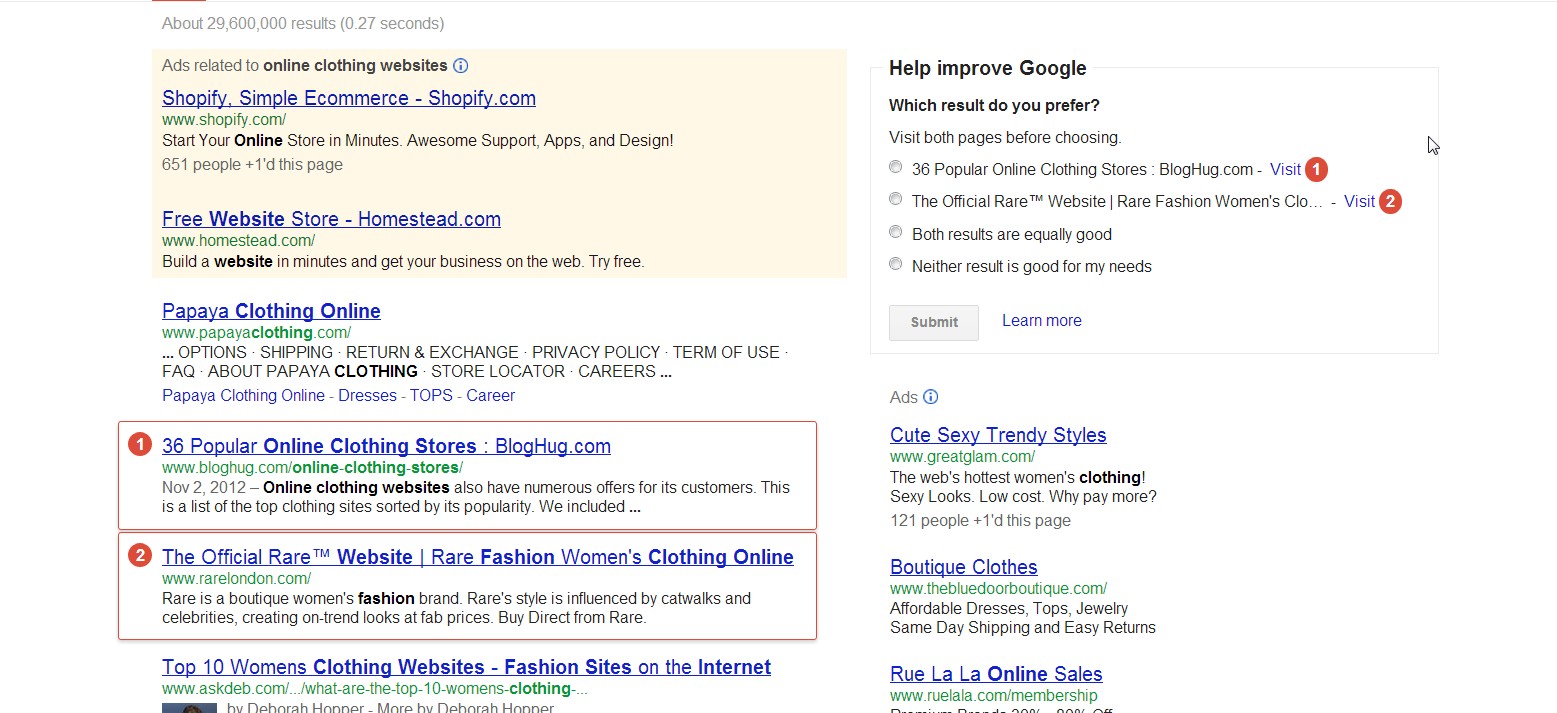Click the askdeb.com truncated result URL
The width and height of the screenshot is (1557, 713).
tap(374, 688)
